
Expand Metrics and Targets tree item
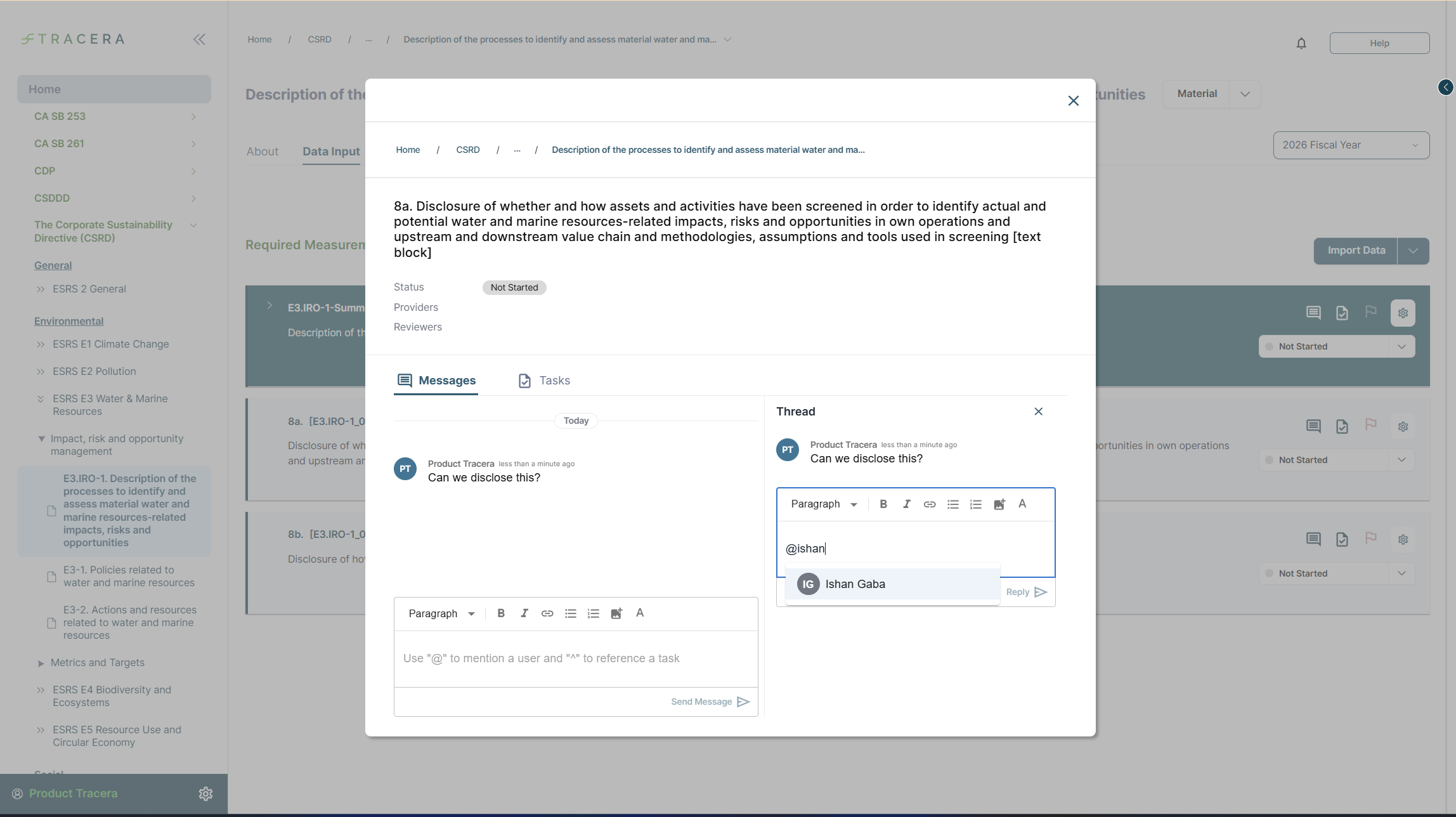click(x=41, y=663)
